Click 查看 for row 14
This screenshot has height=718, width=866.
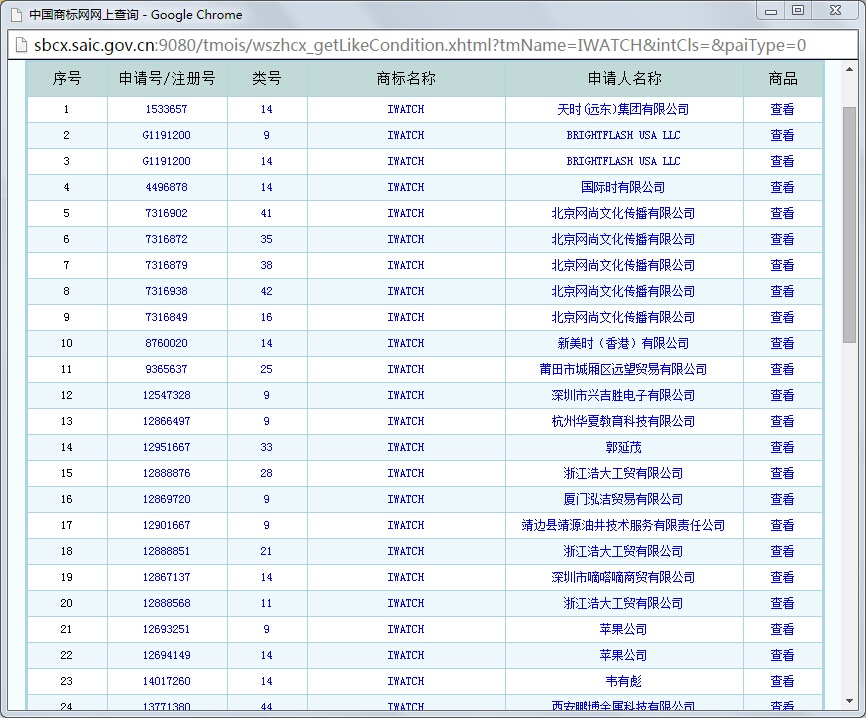[782, 447]
